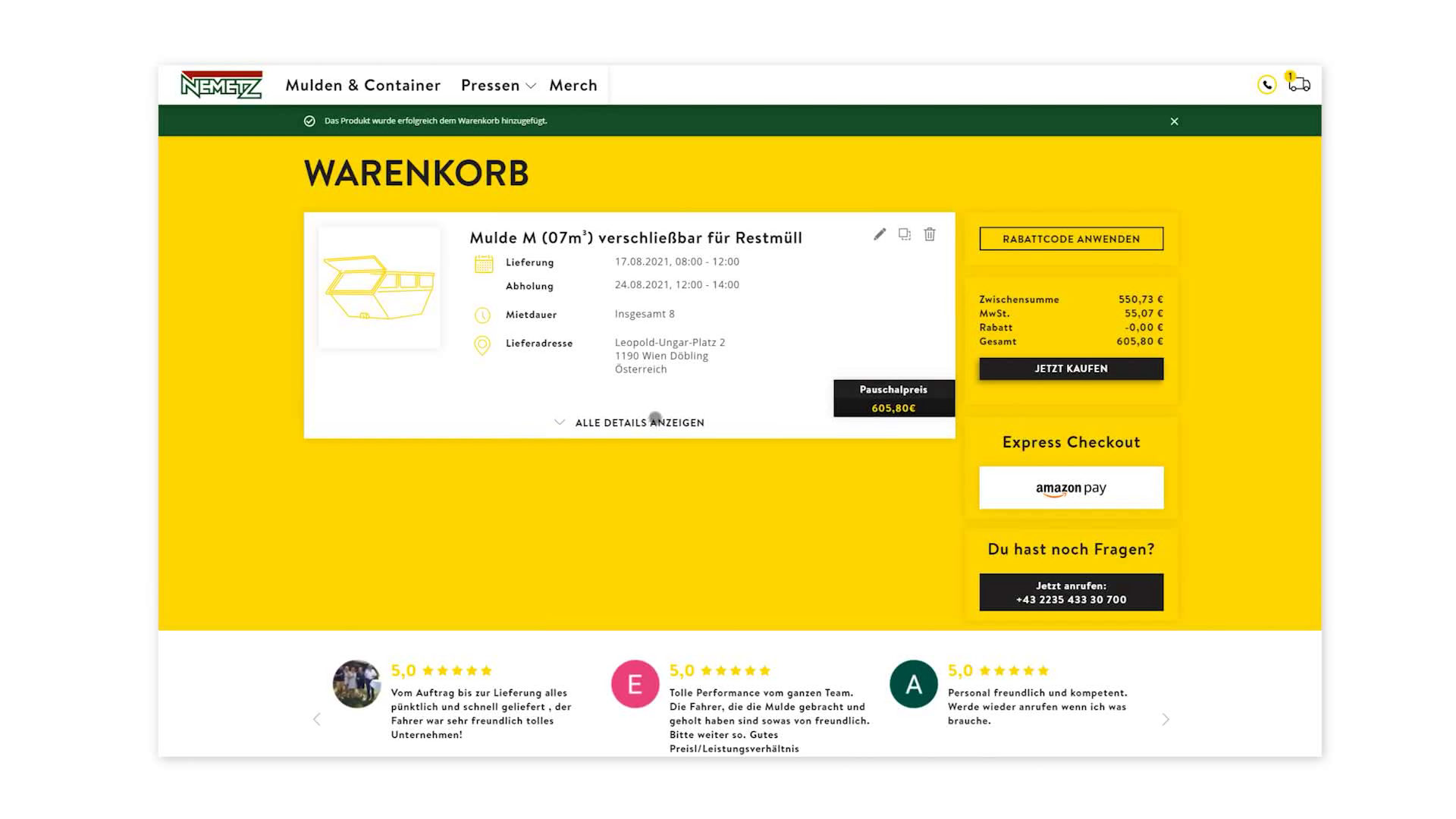Duplicate the Mulde M cart item

click(905, 234)
